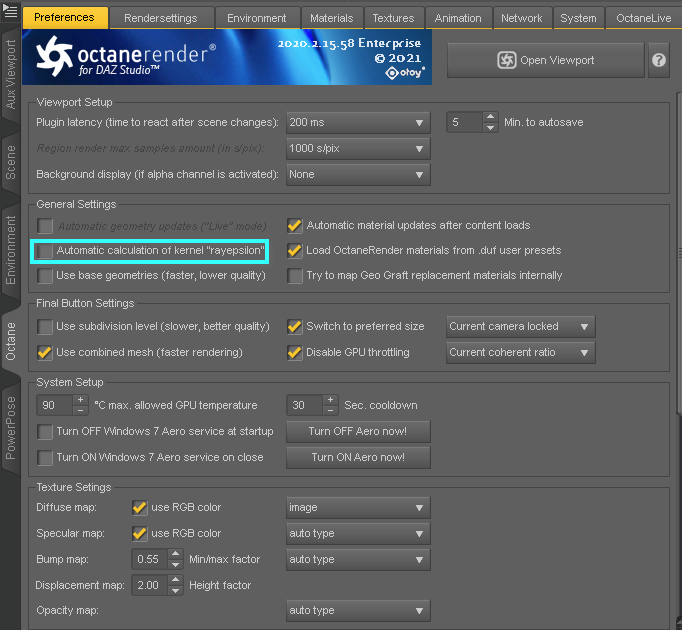
Task: Enable Use subdivision level checkbox
Action: [45, 326]
